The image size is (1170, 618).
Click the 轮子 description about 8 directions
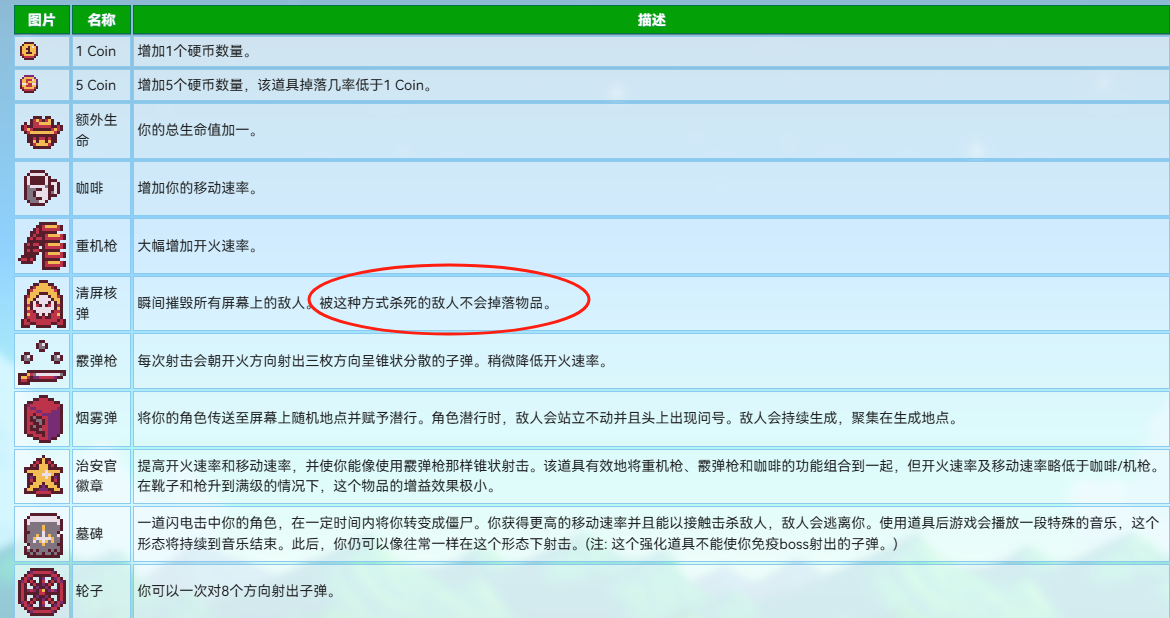[235, 591]
